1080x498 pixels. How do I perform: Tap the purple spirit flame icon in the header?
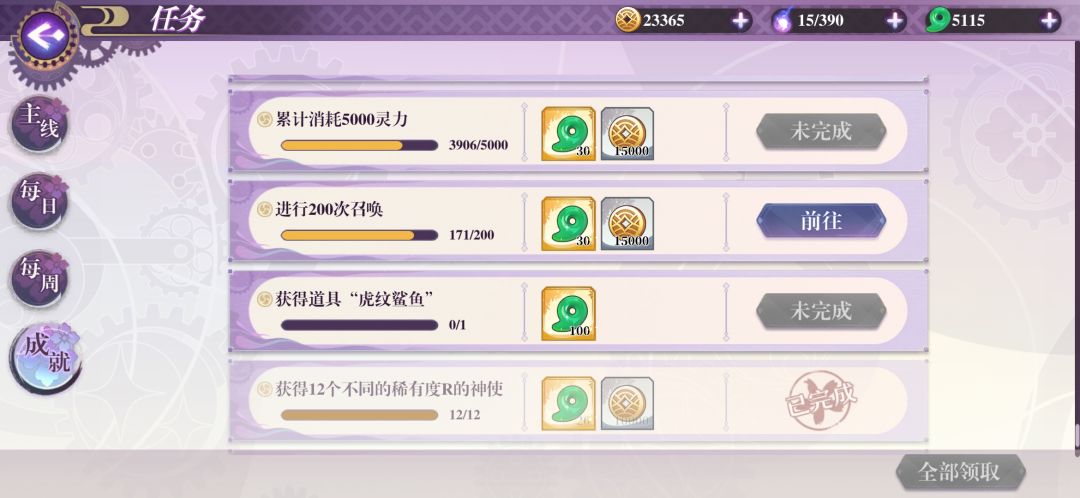pyautogui.click(x=782, y=21)
